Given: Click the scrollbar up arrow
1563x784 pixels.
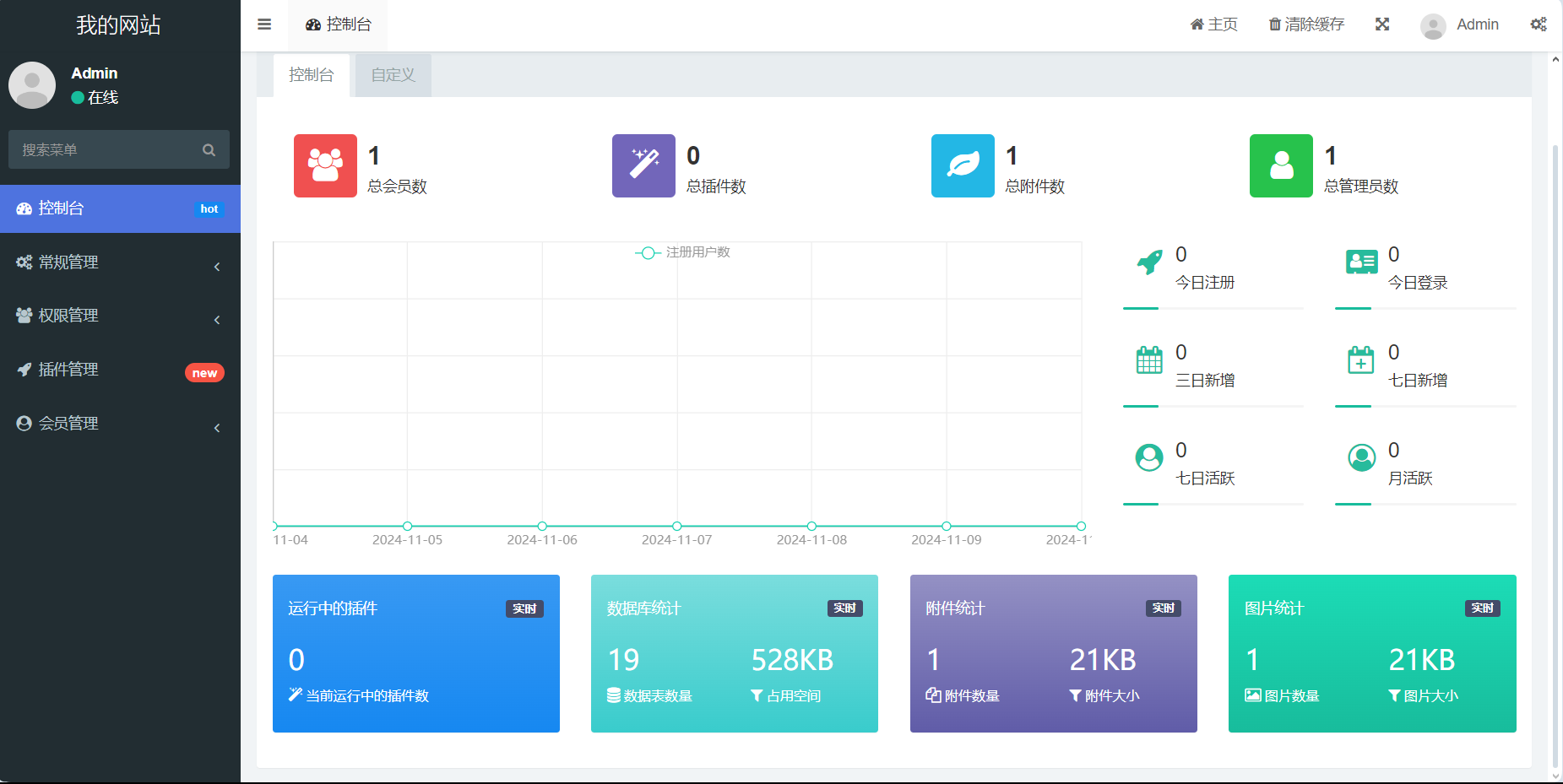Looking at the screenshot, I should pos(1555,59).
